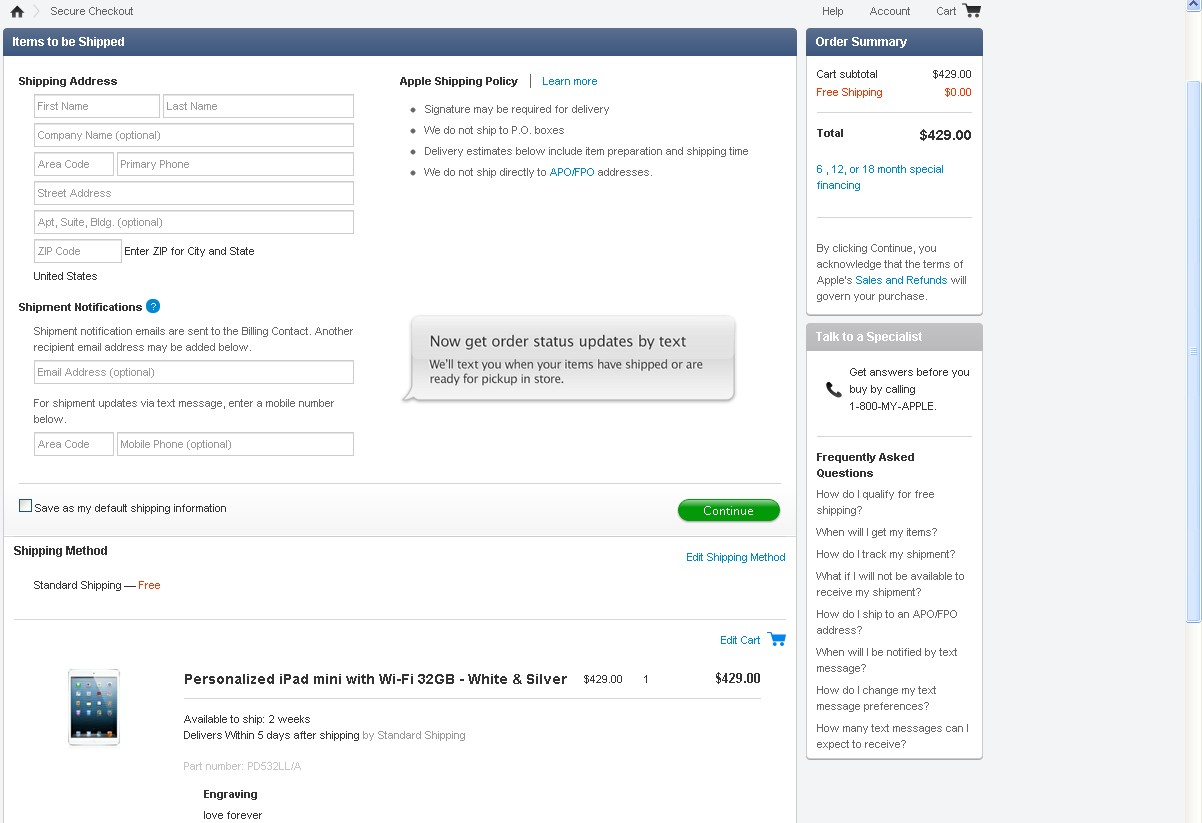The width and height of the screenshot is (1202, 823).
Task: Click Edit Shipping Method link
Action: pyautogui.click(x=736, y=557)
